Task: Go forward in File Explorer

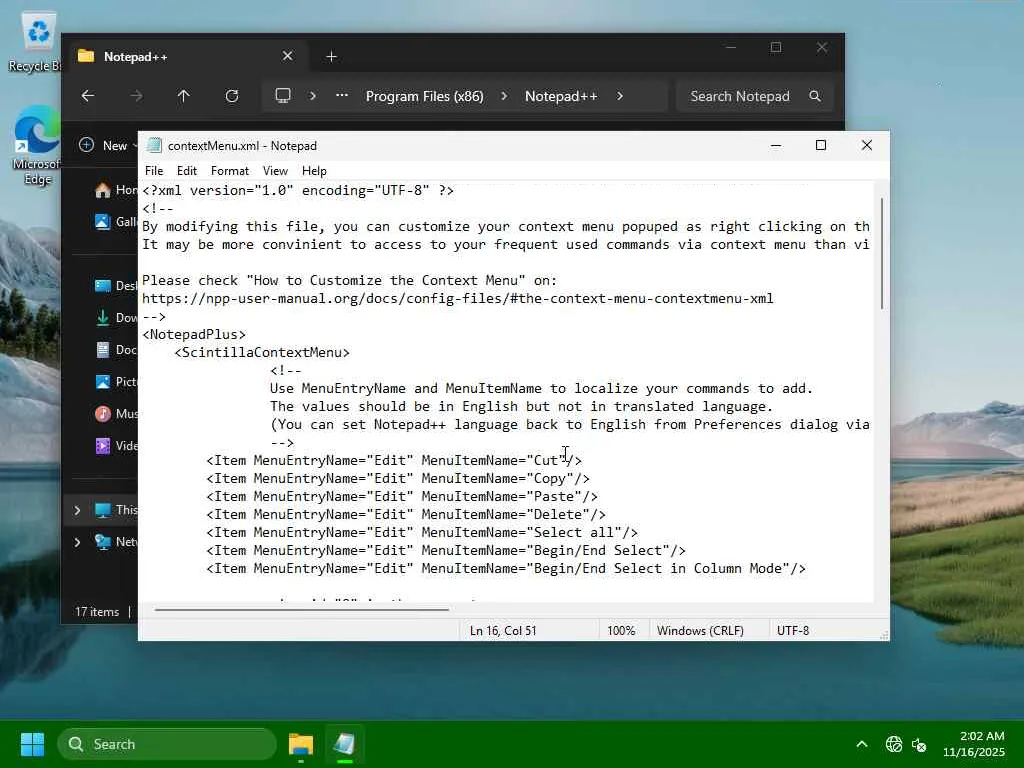Action: click(x=136, y=96)
